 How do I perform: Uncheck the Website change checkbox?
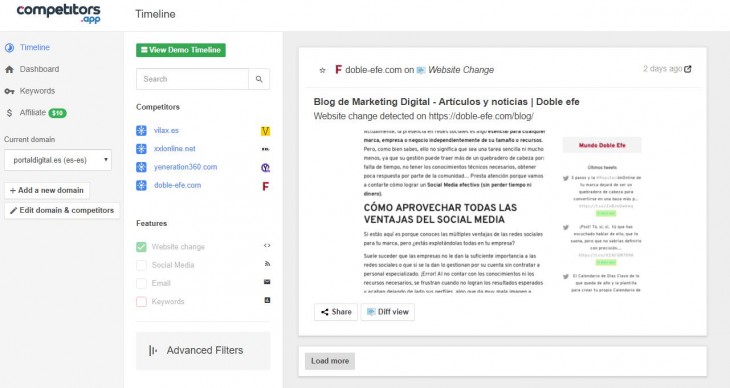141,247
